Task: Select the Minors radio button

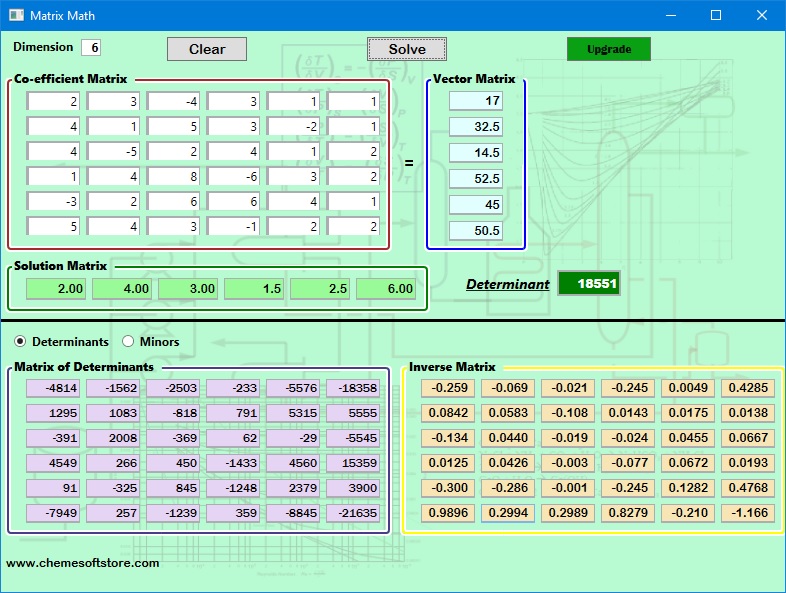Action: coord(128,342)
